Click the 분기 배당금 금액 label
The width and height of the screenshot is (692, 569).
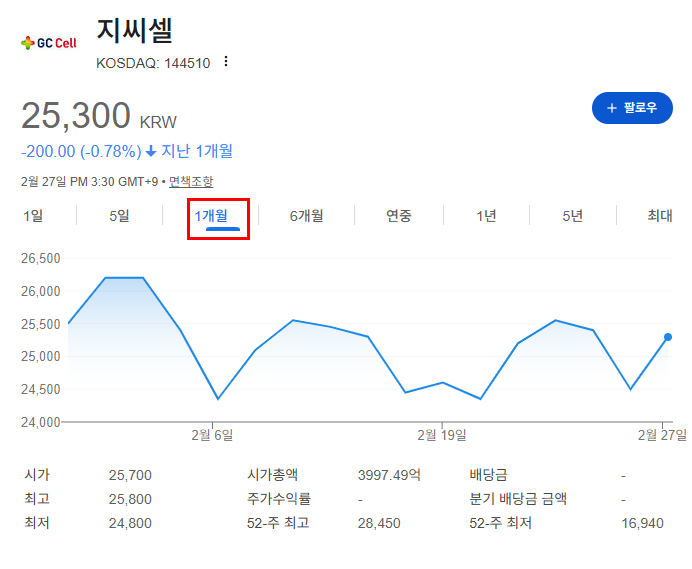tap(518, 499)
